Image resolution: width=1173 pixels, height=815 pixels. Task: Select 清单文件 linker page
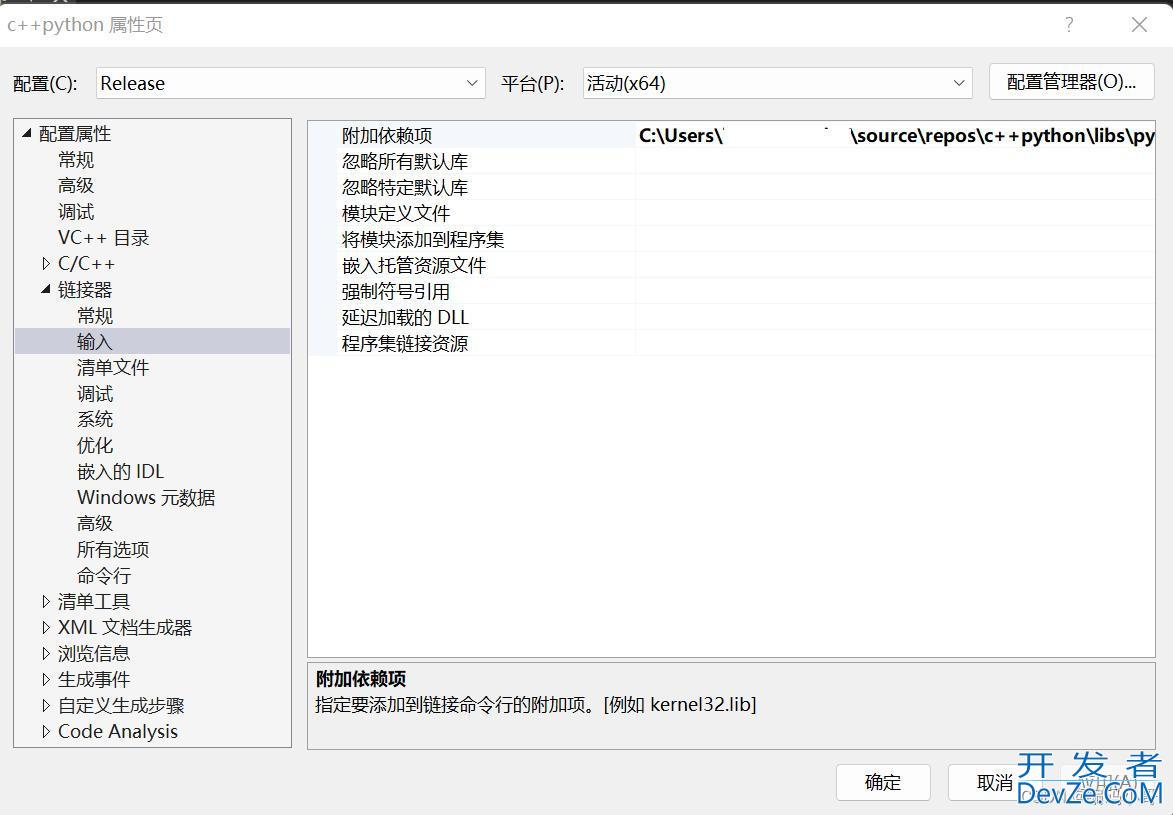(113, 367)
